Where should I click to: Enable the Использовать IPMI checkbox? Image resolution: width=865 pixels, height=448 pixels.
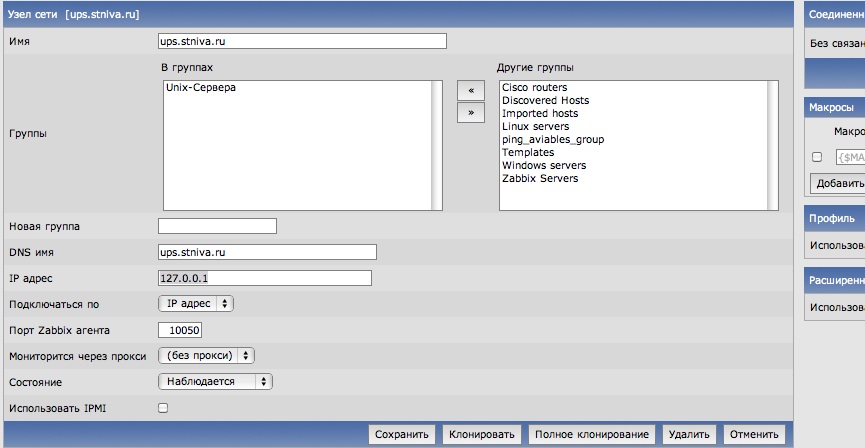163,408
